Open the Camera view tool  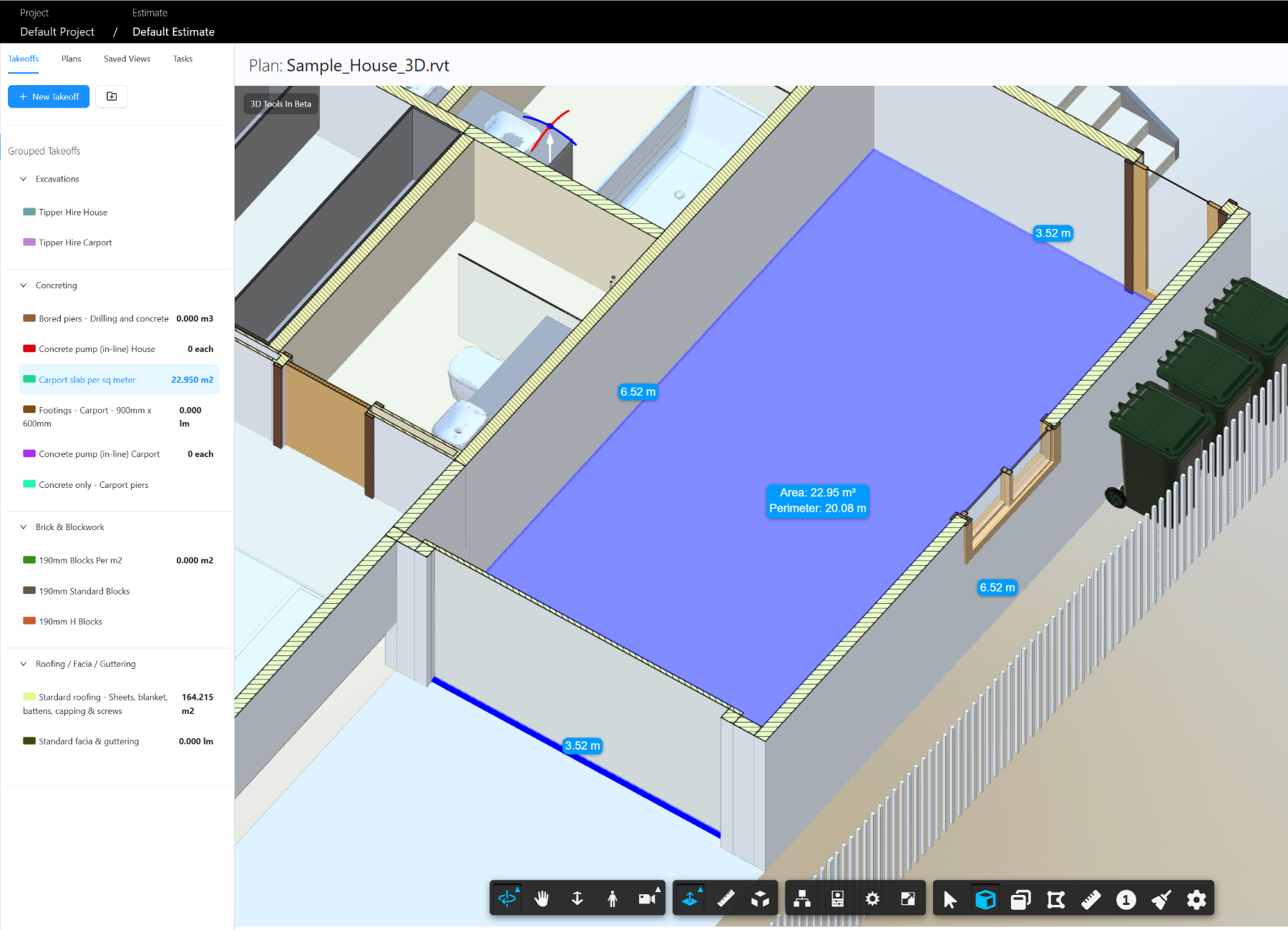tap(648, 898)
